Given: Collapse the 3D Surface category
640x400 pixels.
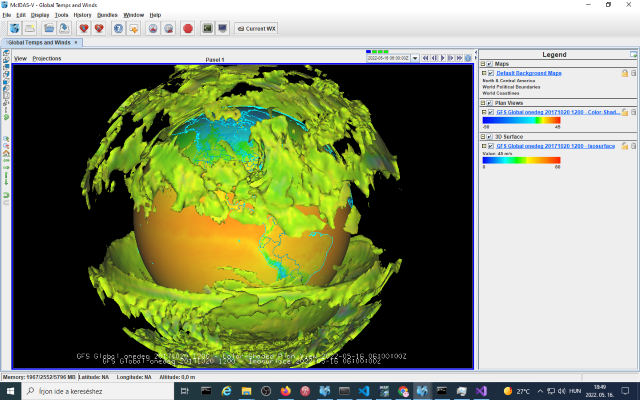Looking at the screenshot, I should [483, 137].
